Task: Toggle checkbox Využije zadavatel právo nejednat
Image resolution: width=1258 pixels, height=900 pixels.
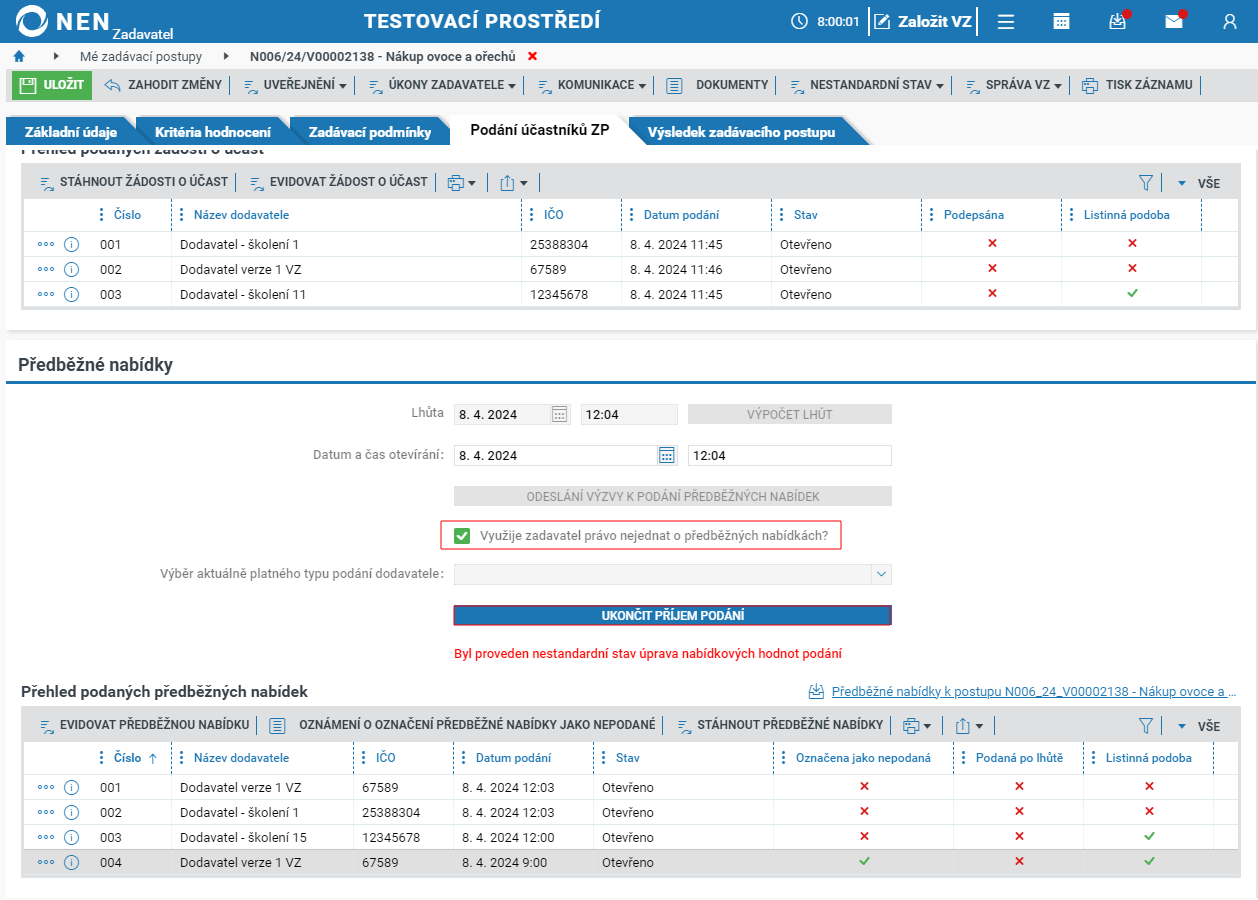Action: coord(462,536)
